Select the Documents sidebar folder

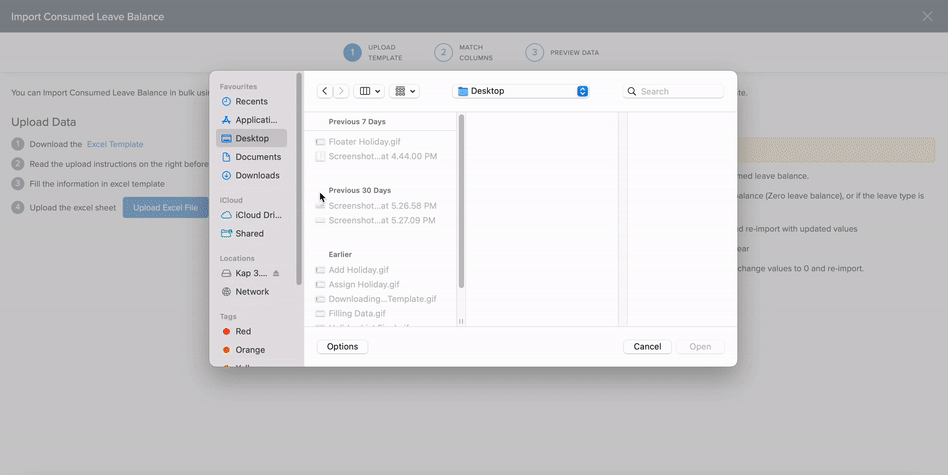point(257,157)
